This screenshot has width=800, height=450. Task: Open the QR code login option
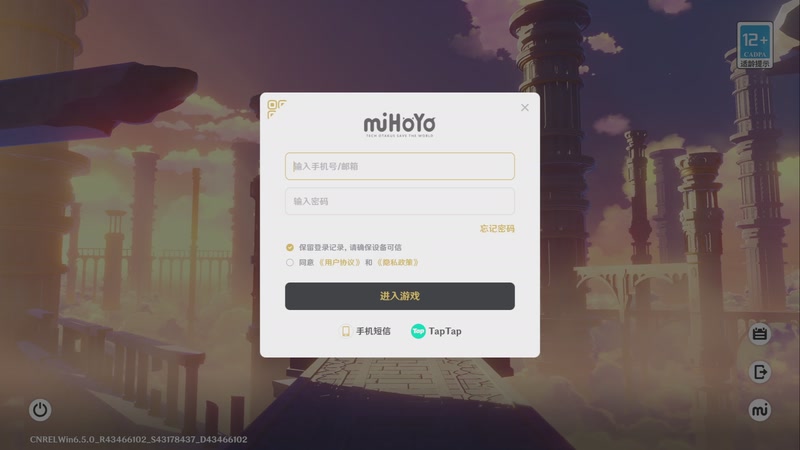point(277,109)
